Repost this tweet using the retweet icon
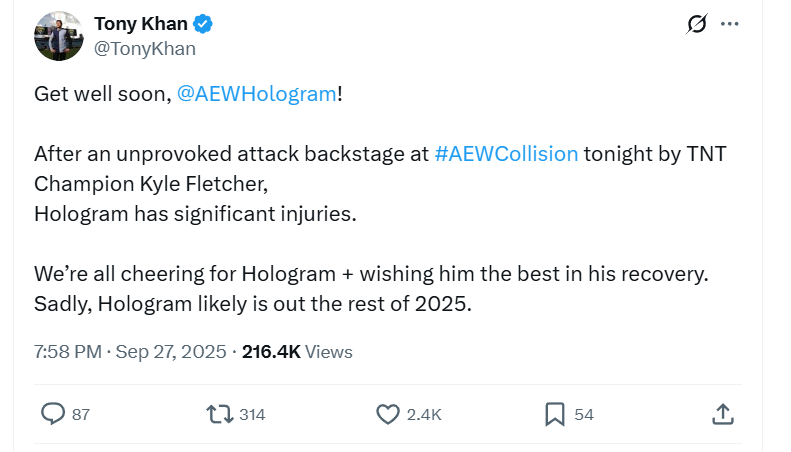 [218, 414]
